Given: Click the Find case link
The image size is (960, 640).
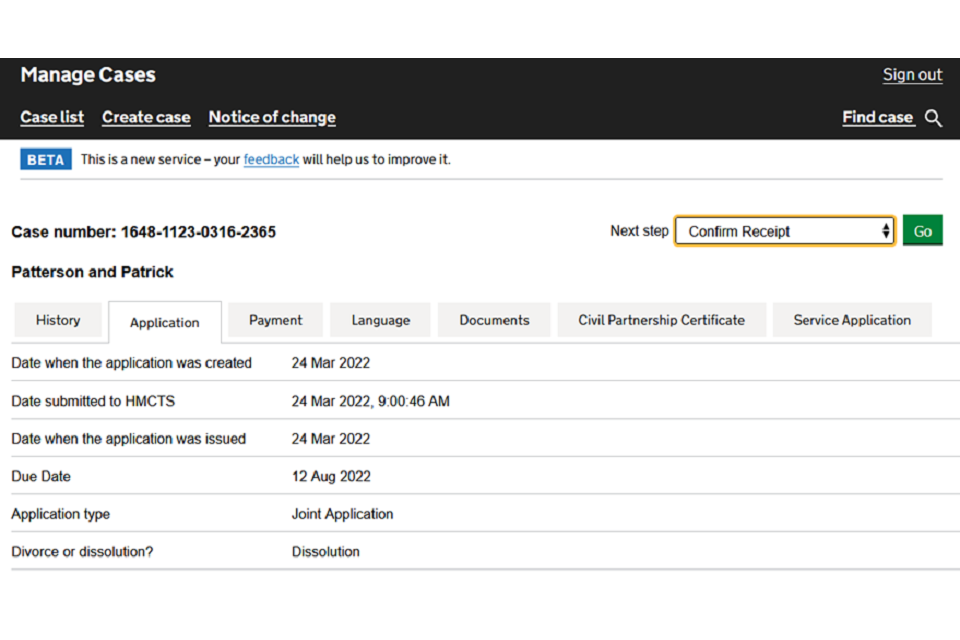Looking at the screenshot, I should [877, 117].
